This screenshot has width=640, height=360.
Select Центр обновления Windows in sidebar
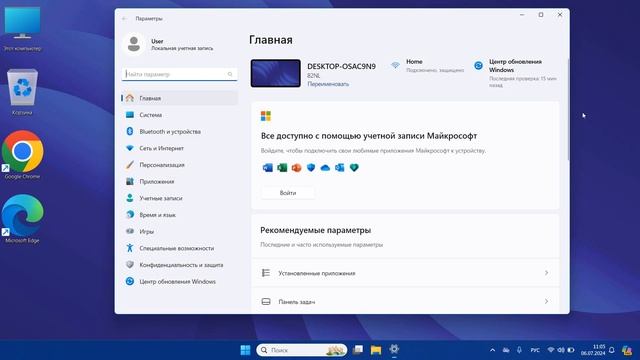pyautogui.click(x=180, y=282)
